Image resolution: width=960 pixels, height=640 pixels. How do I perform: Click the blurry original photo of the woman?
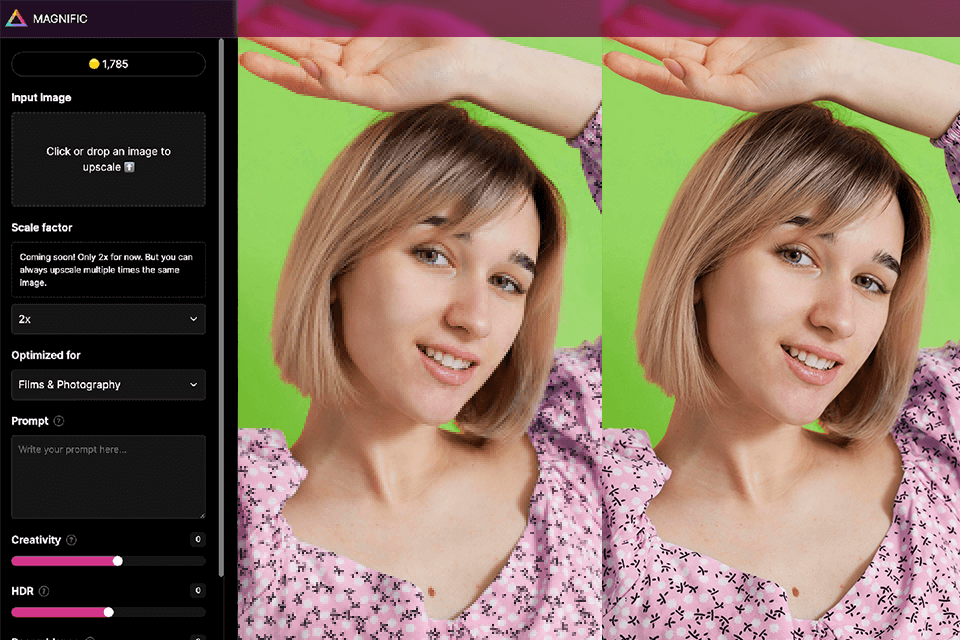pos(419,338)
